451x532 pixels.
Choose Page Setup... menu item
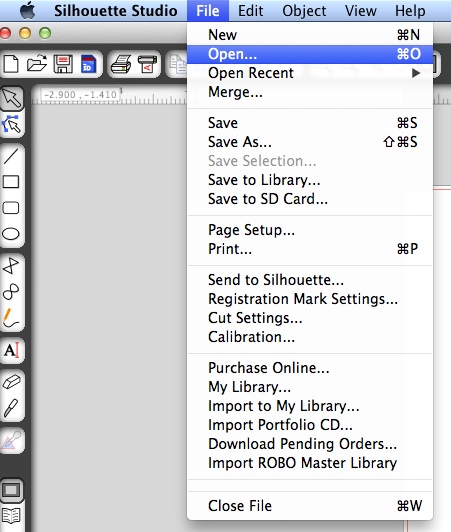point(310,230)
